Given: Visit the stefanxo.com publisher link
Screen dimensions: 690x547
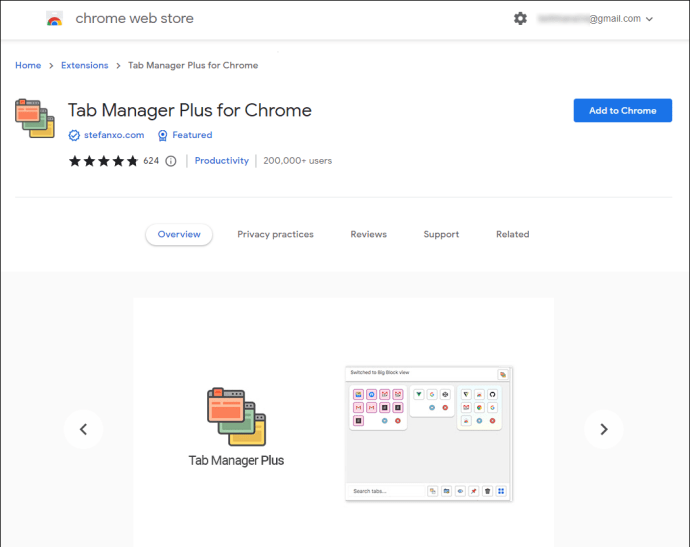Looking at the screenshot, I should tap(114, 135).
